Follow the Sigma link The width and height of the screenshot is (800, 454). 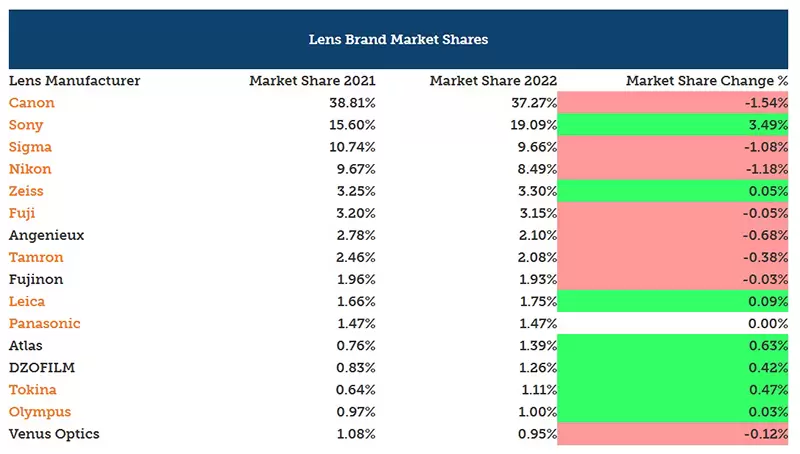point(30,147)
